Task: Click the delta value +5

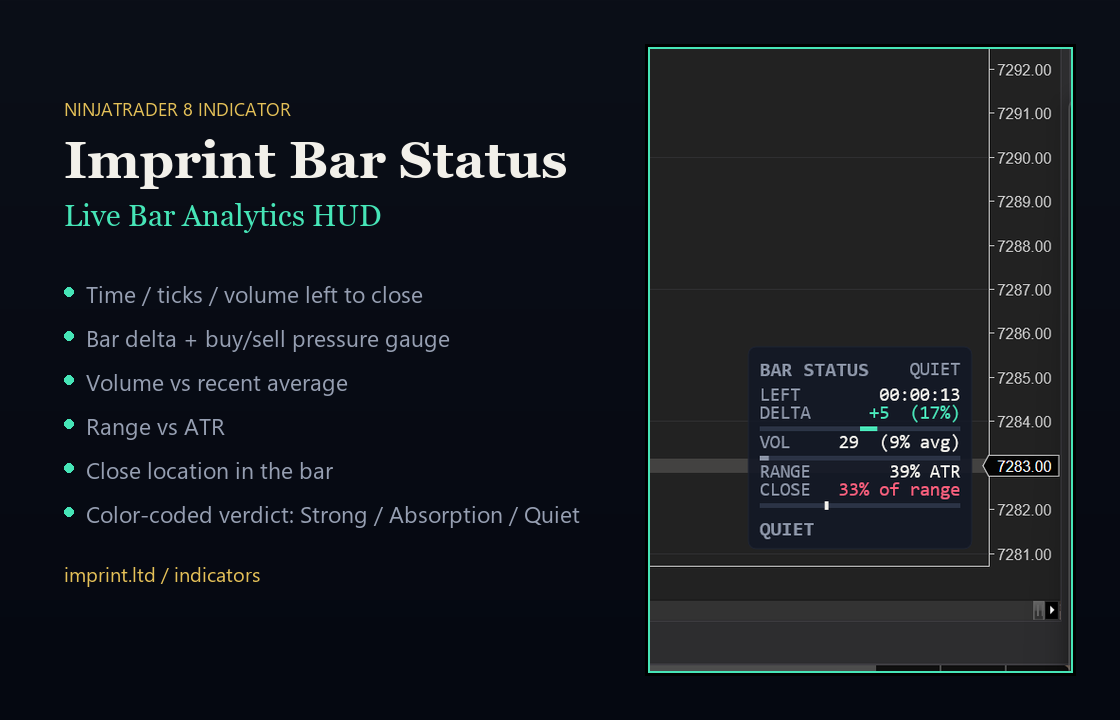Action: pos(879,413)
